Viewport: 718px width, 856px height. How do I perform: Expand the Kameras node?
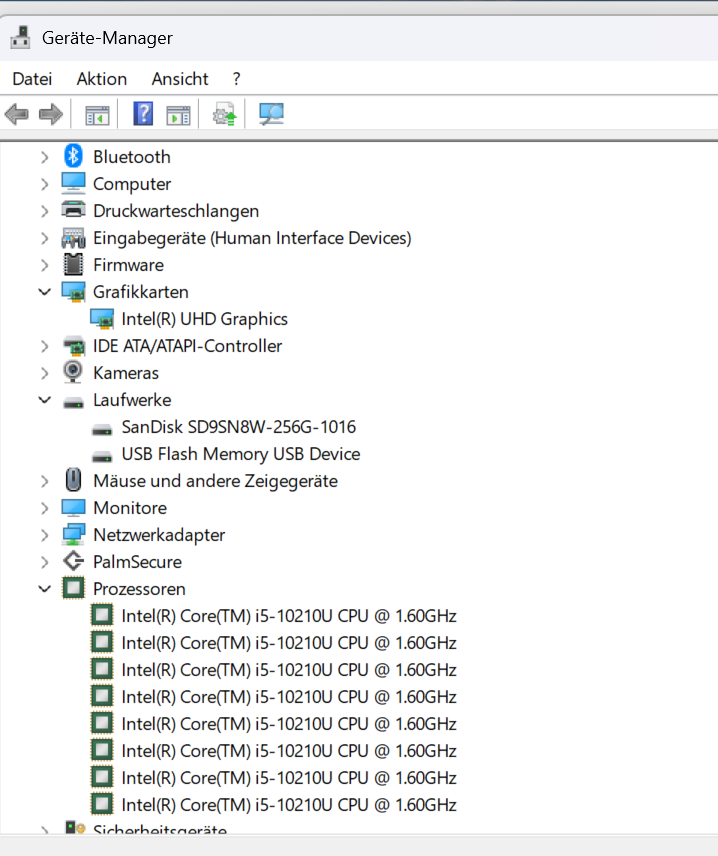coord(45,373)
